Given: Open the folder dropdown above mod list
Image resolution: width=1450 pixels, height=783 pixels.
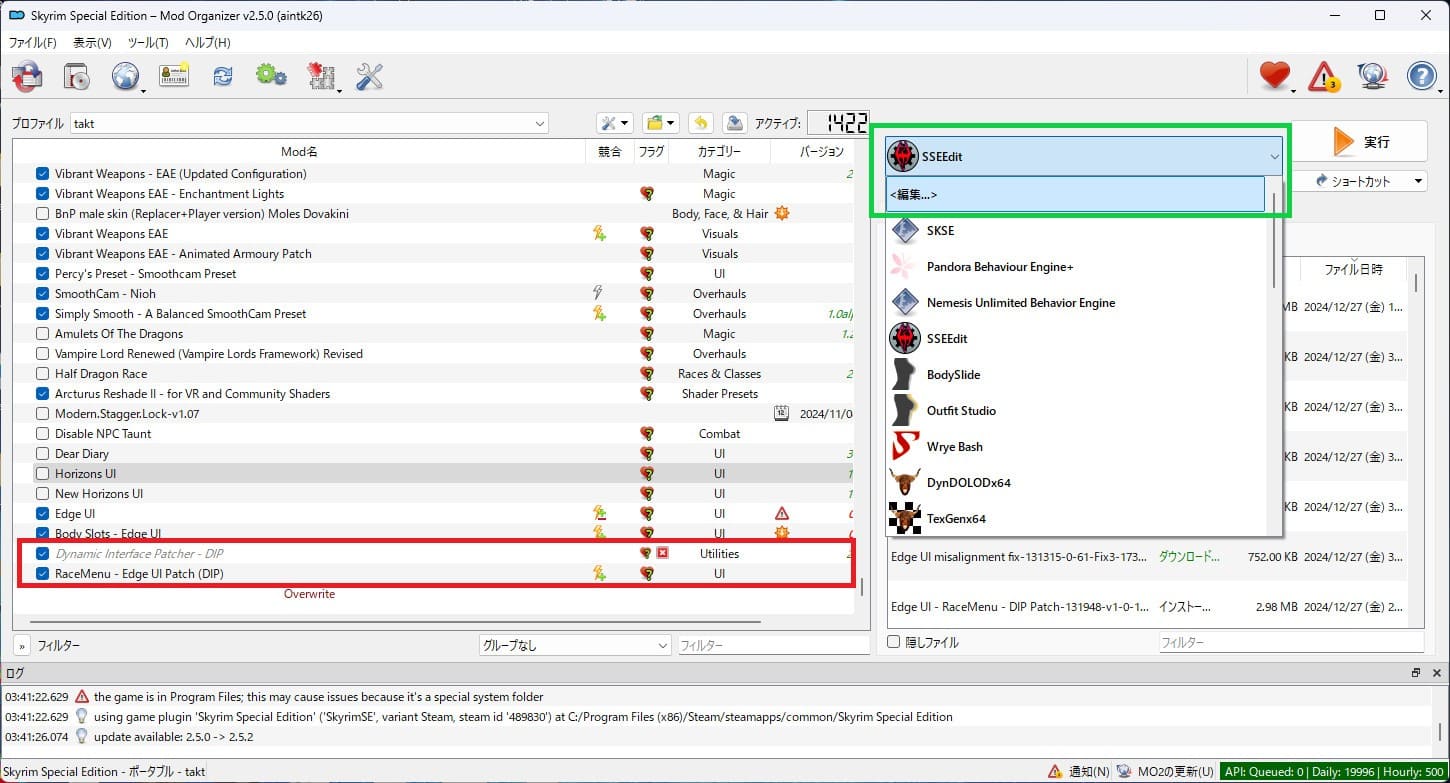Looking at the screenshot, I should (661, 123).
